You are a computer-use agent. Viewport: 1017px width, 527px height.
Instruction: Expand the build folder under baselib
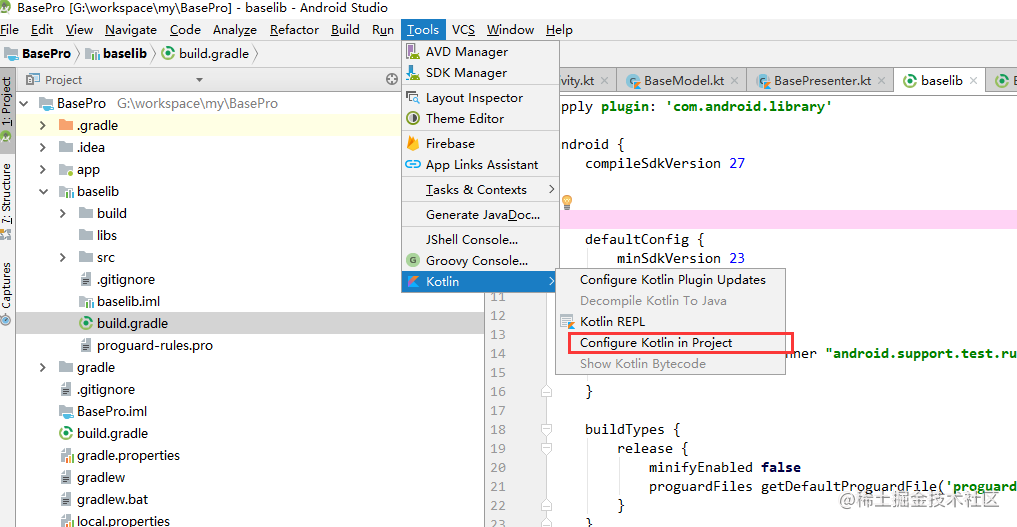click(x=63, y=214)
